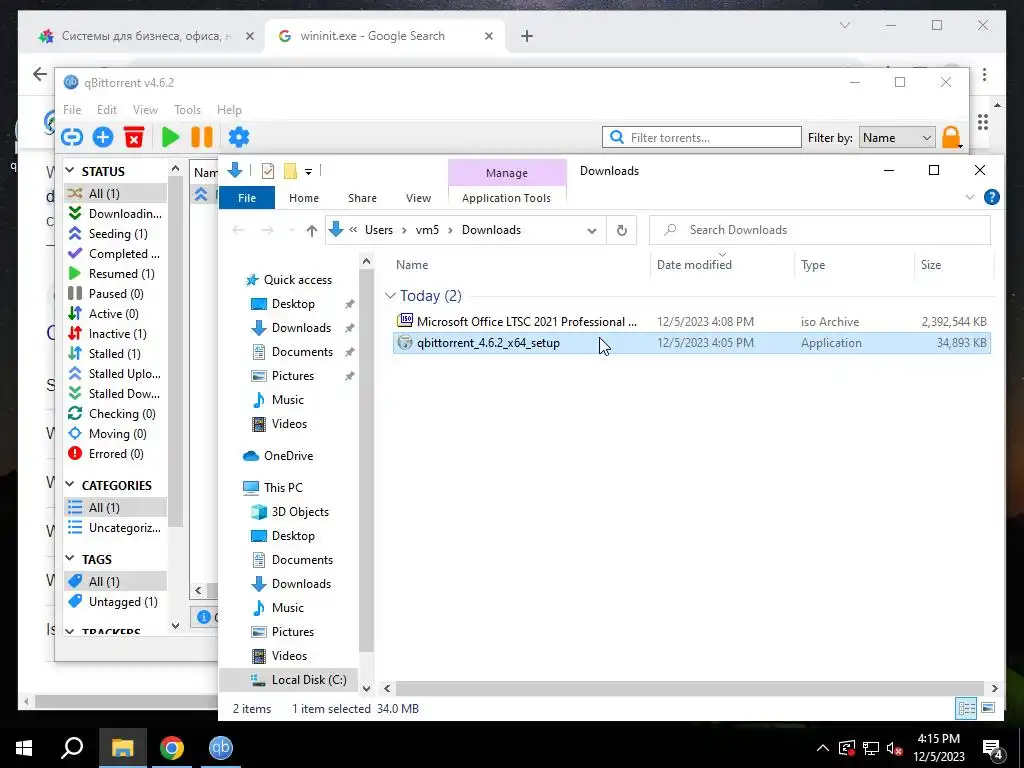1024x768 pixels.
Task: Expand Explorer ribbon chevron
Action: coord(970,197)
